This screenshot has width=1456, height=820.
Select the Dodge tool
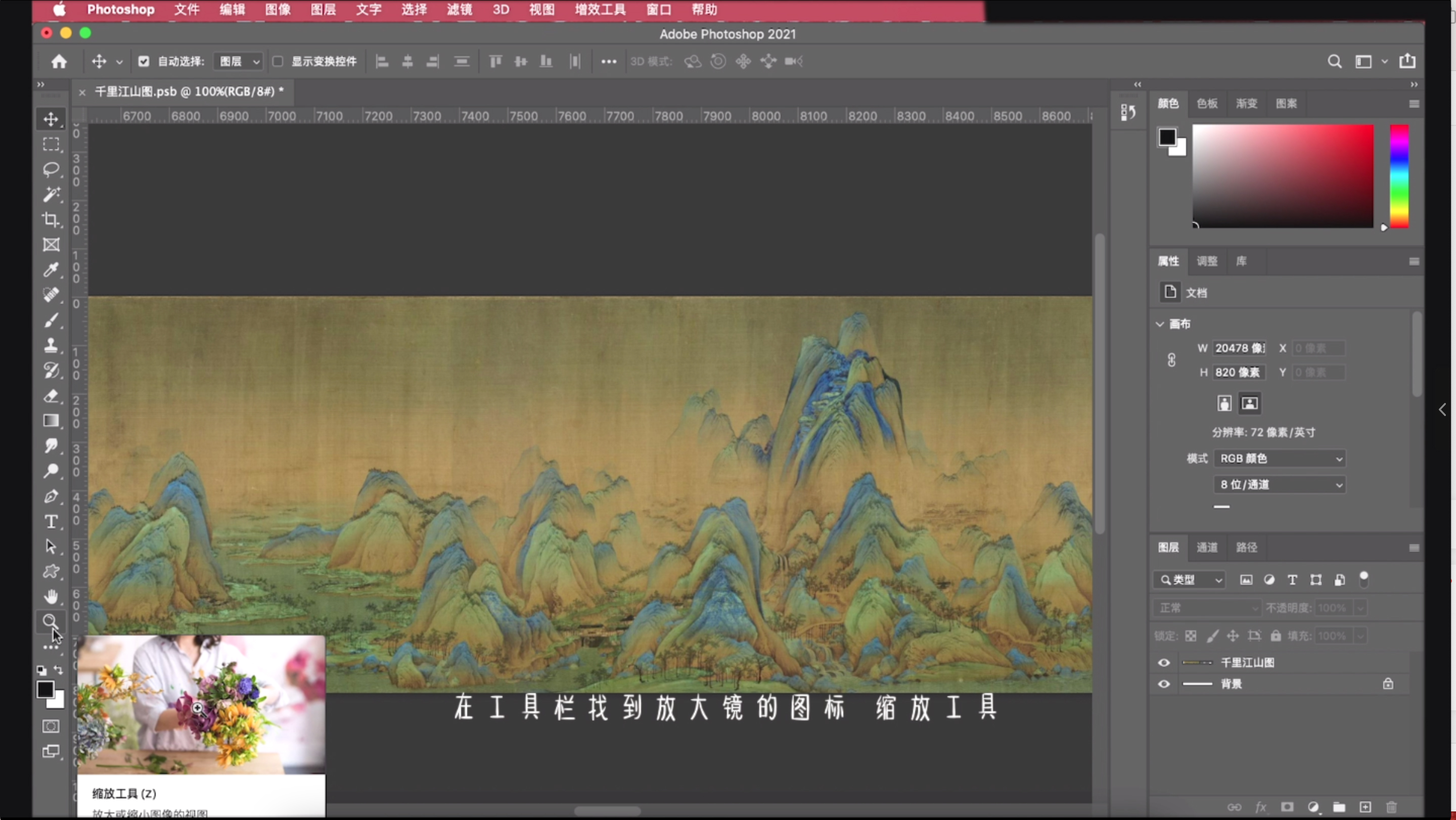tap(51, 471)
